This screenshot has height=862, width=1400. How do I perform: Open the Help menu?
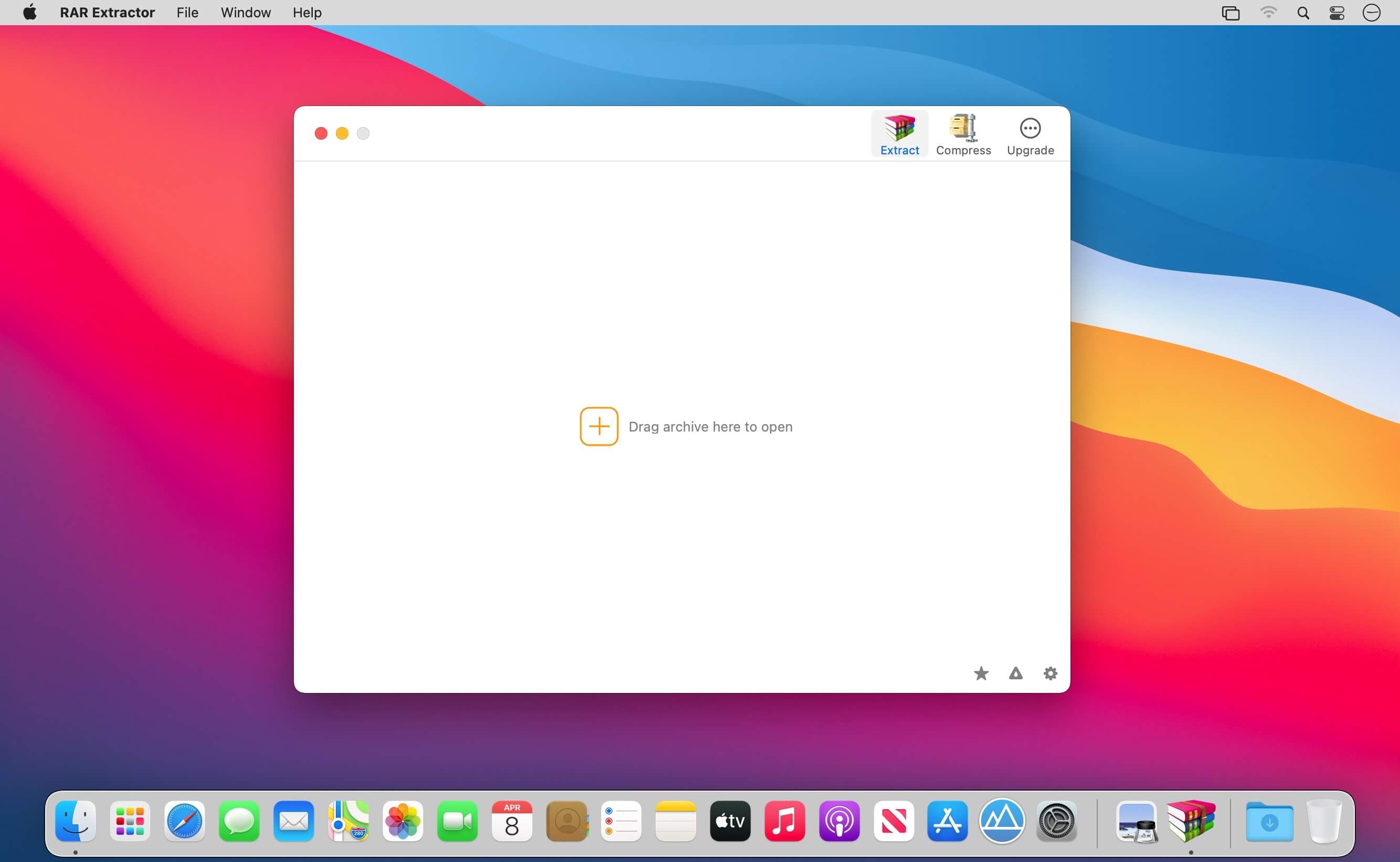[307, 13]
